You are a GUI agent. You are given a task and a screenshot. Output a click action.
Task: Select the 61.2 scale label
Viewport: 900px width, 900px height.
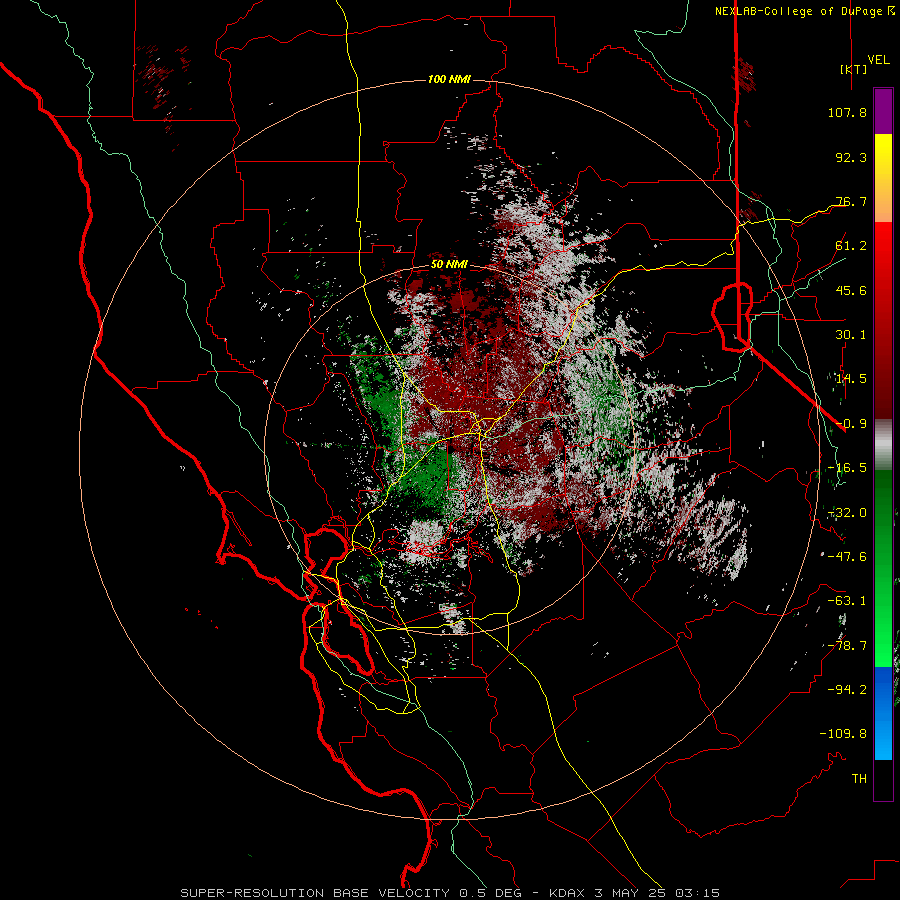click(851, 246)
